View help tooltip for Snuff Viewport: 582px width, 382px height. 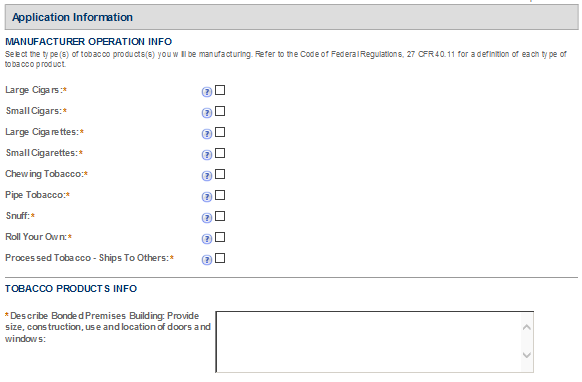coord(207,218)
